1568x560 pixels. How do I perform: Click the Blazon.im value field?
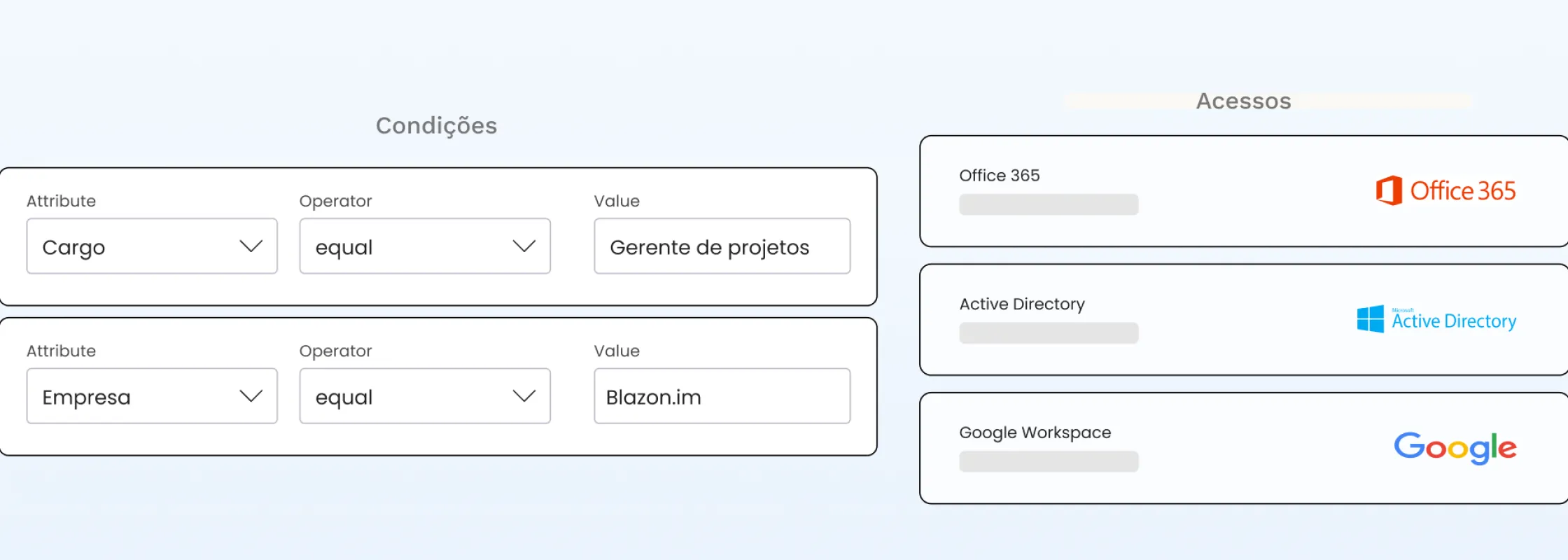point(722,396)
